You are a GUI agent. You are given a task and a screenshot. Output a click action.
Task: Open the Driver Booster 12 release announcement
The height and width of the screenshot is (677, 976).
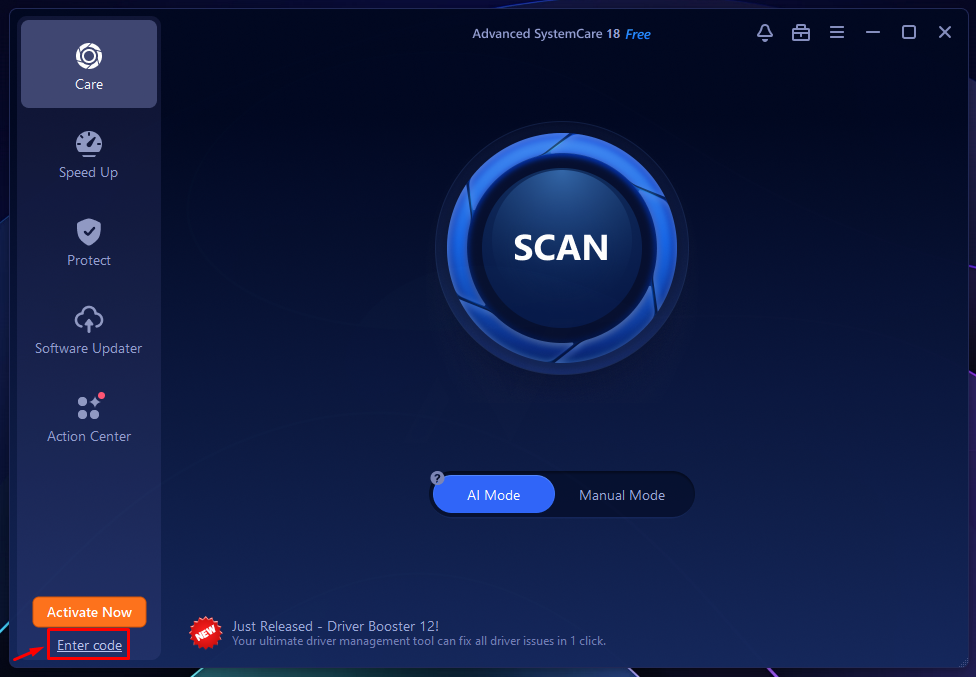[335, 626]
